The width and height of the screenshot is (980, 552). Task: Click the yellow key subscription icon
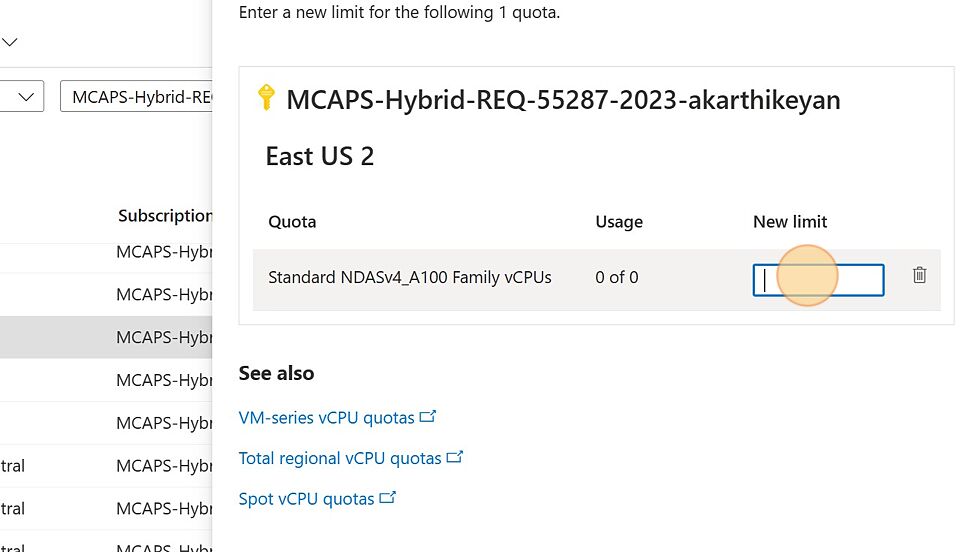[x=266, y=98]
